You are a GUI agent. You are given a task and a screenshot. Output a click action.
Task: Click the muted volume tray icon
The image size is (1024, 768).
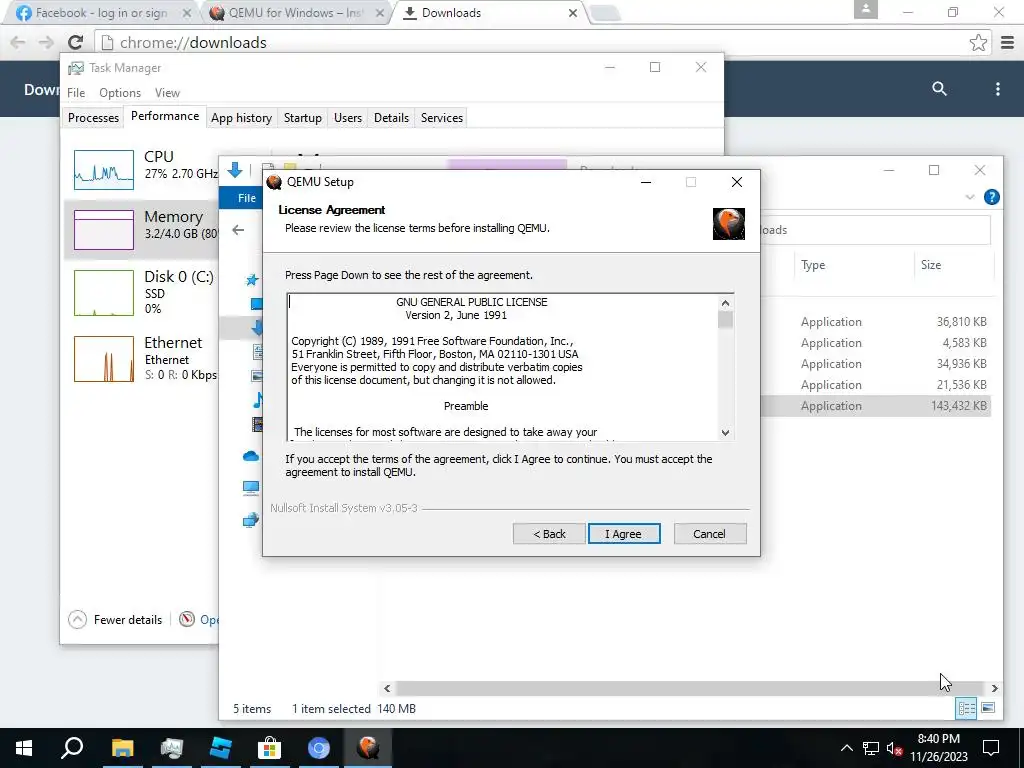pyautogui.click(x=895, y=748)
